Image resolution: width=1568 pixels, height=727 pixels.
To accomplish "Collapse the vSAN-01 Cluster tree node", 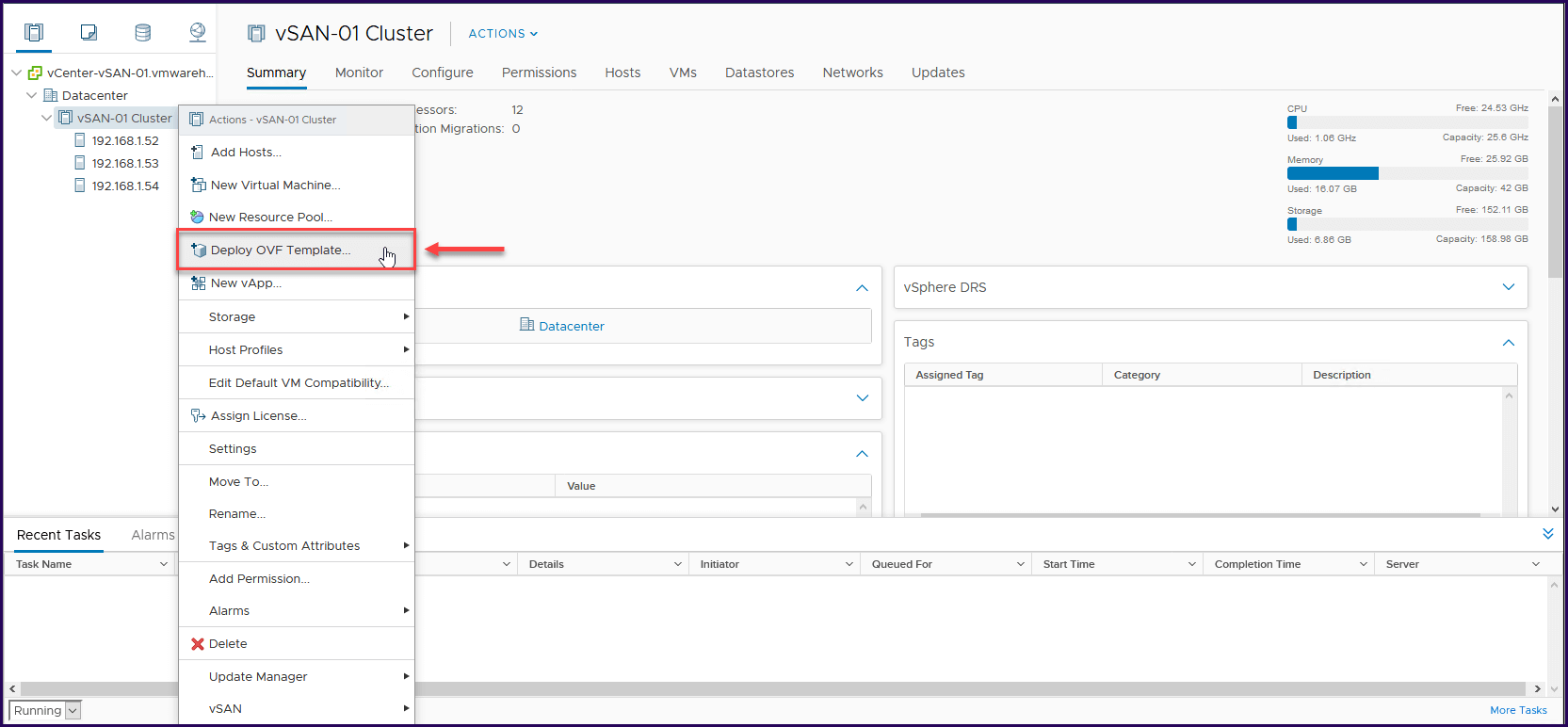I will pos(46,118).
